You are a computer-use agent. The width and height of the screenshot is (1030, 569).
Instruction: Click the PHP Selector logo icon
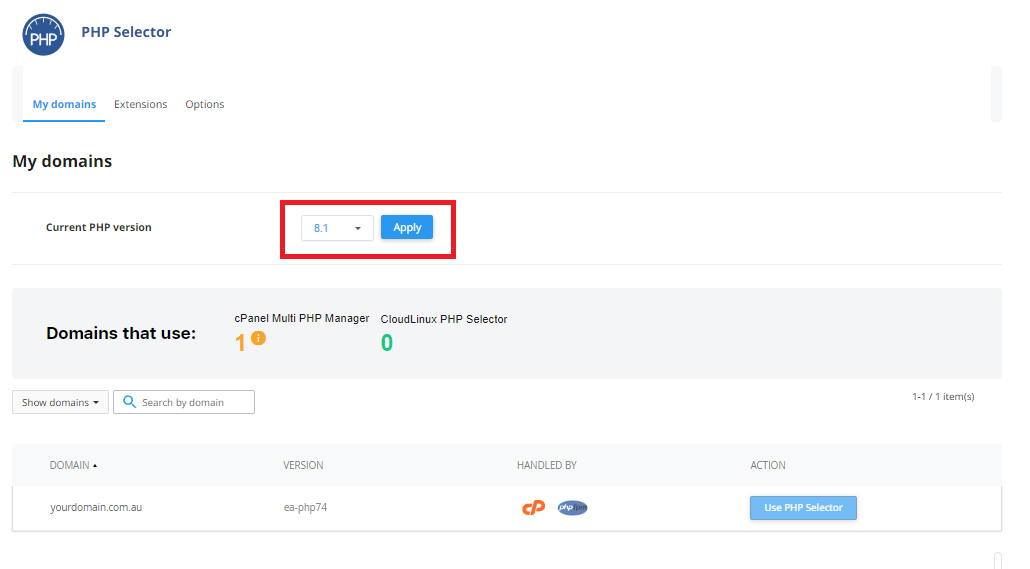click(x=43, y=35)
